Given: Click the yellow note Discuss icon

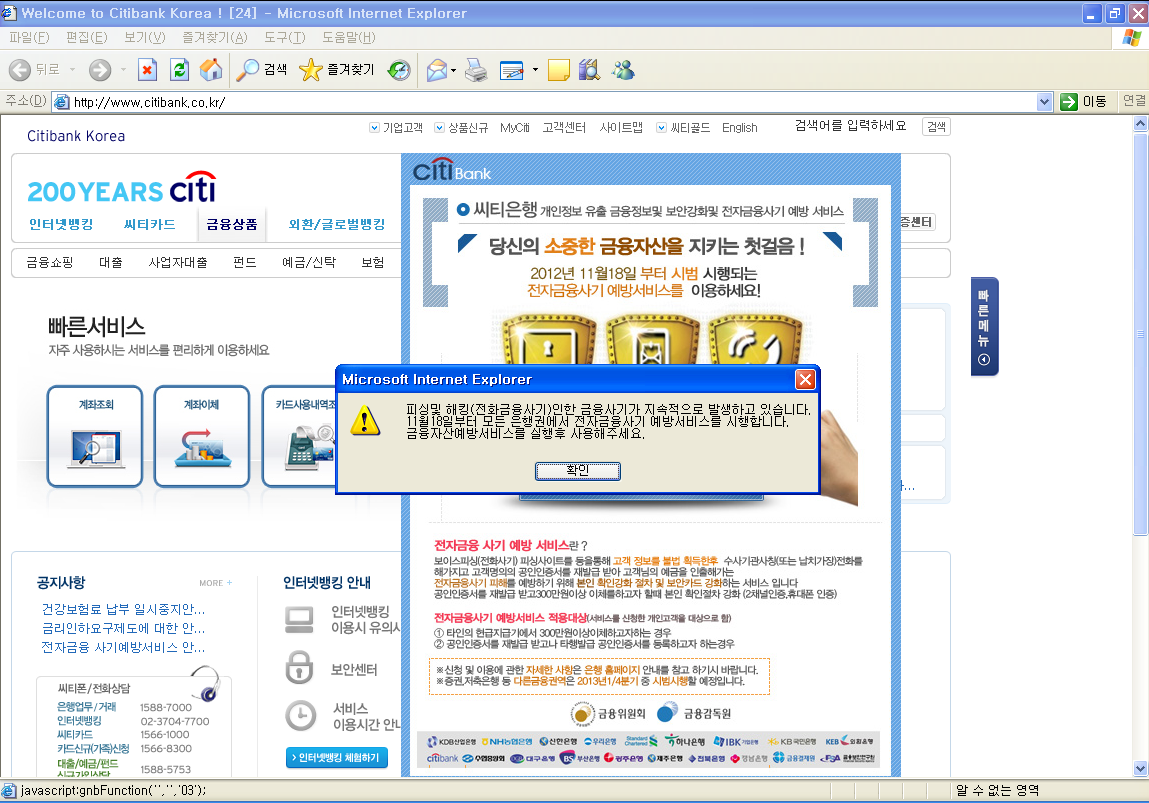Looking at the screenshot, I should 558,70.
